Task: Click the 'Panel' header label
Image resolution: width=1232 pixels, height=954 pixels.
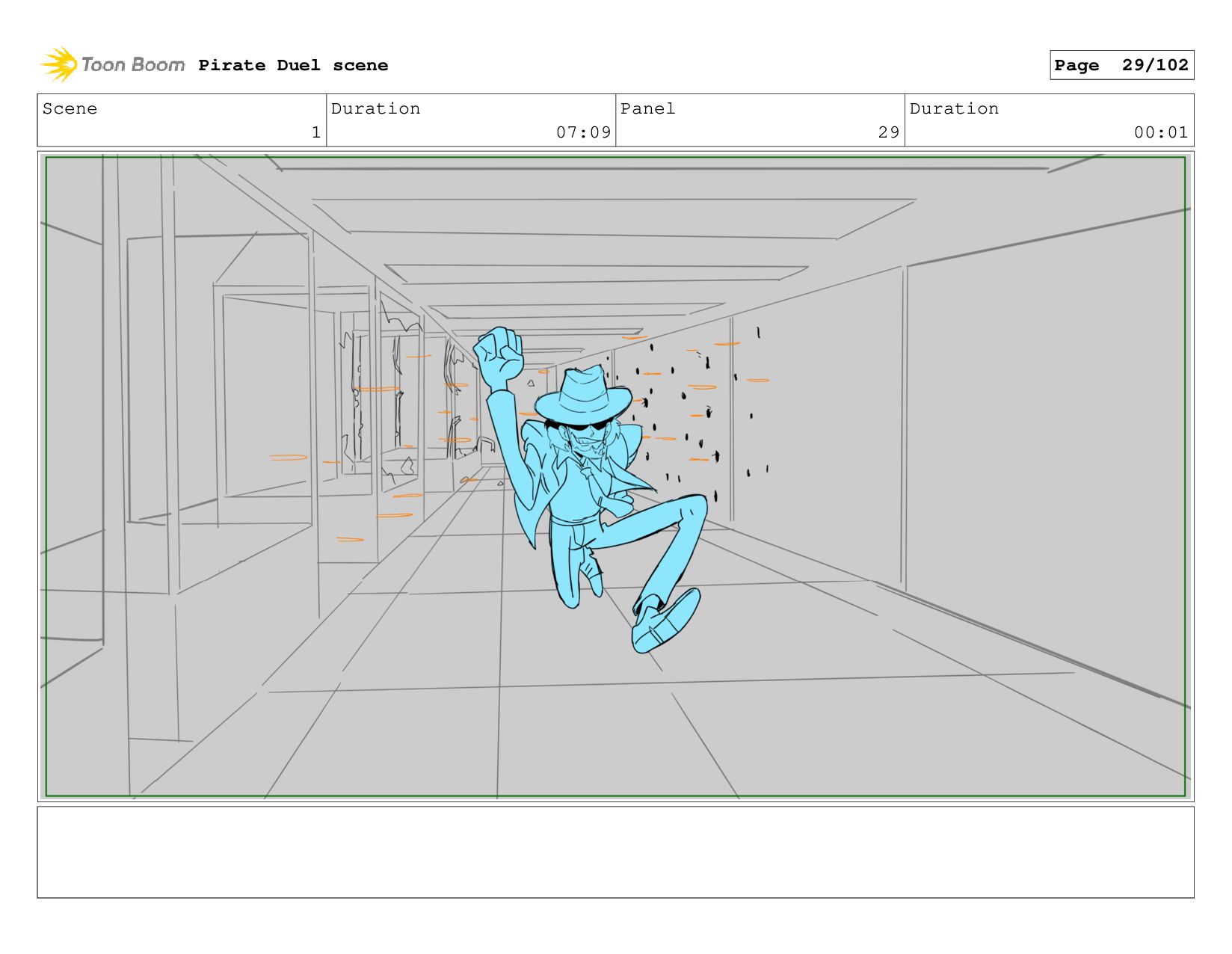Action: [647, 108]
